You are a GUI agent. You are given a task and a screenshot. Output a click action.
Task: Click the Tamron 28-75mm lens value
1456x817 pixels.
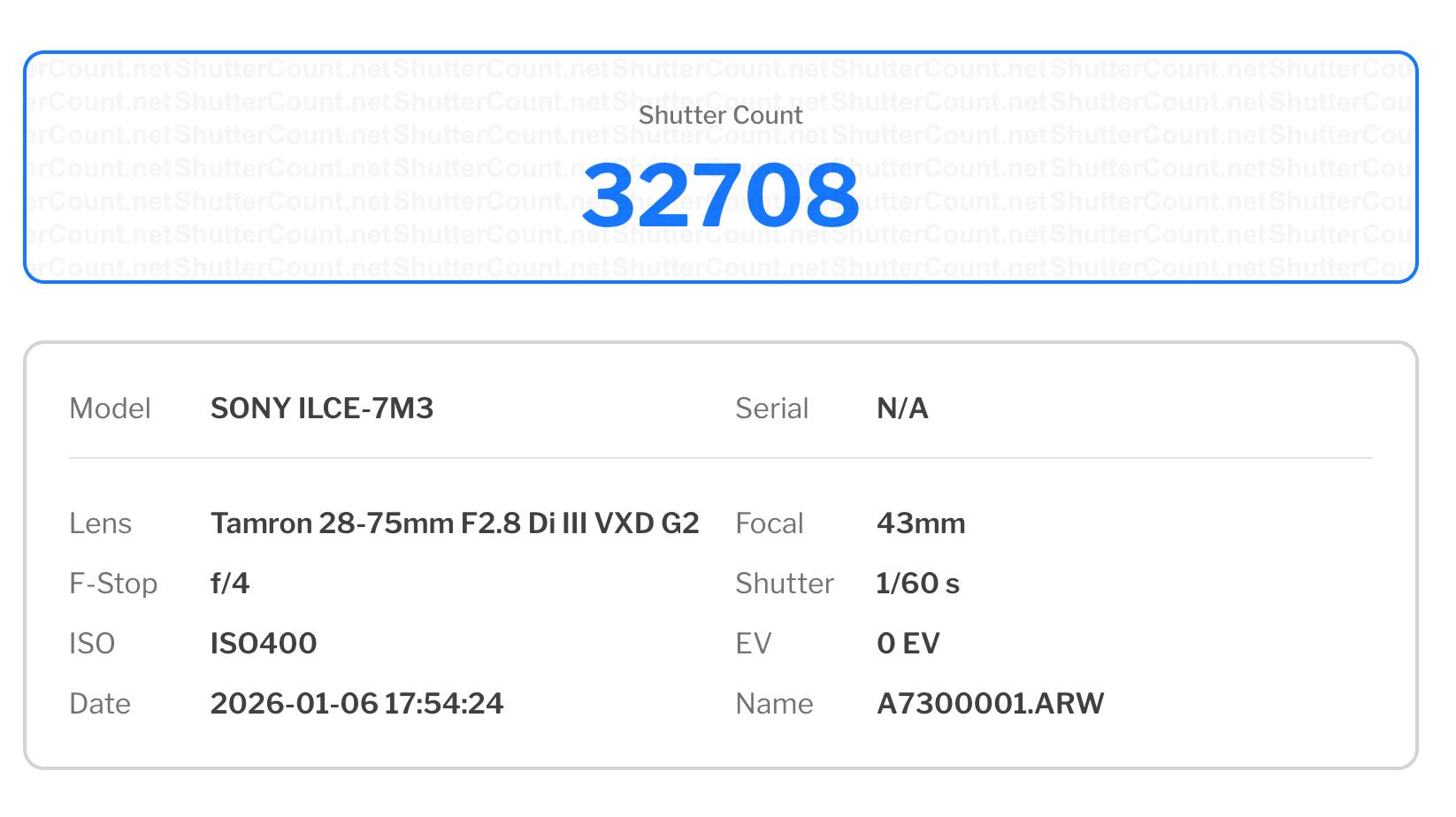click(455, 523)
